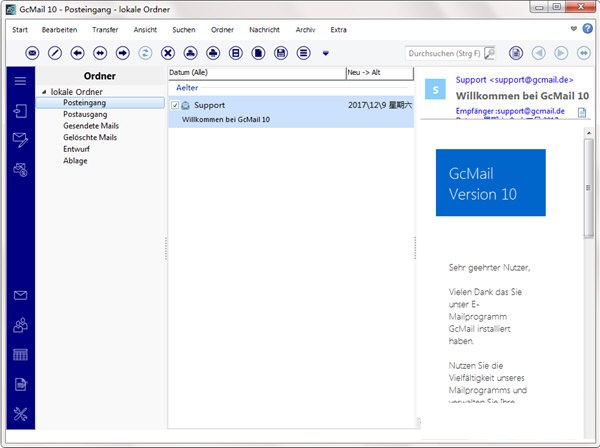Click the sidebar receive mail arrow icon
Viewport: 600px width, 448px height.
pos(20,111)
